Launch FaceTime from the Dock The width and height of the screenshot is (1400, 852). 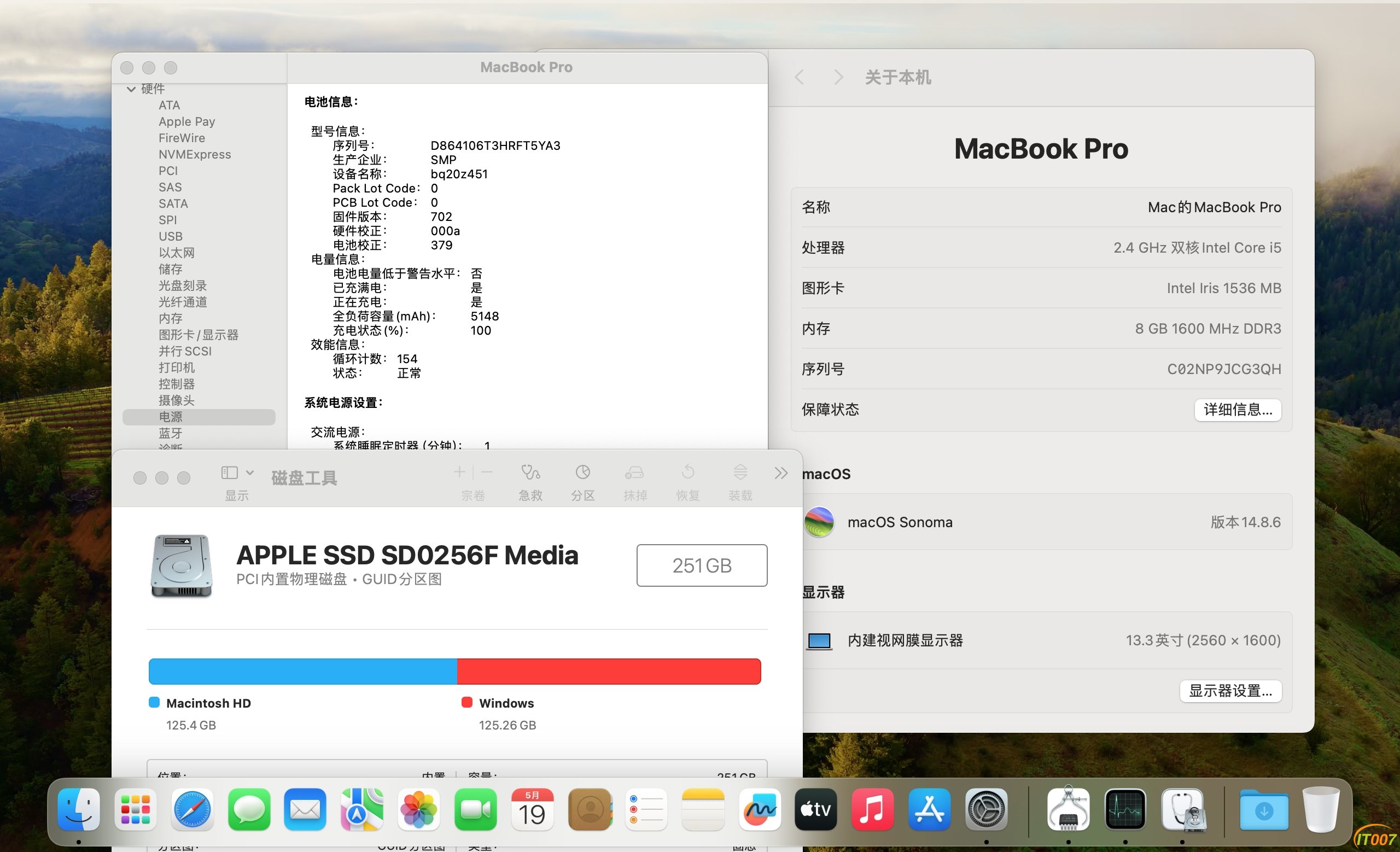pyautogui.click(x=476, y=809)
